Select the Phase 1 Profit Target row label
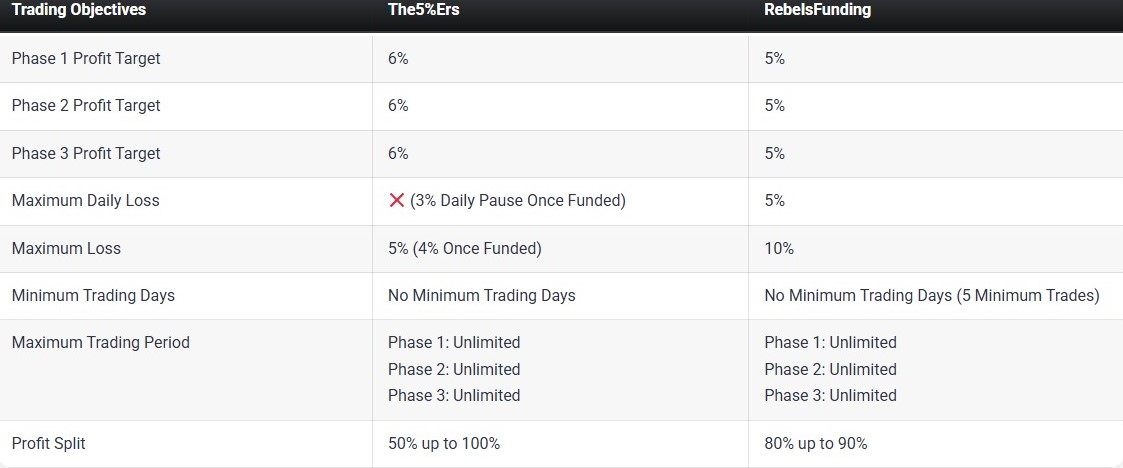Viewport: 1123px width, 468px height. pyautogui.click(x=86, y=58)
